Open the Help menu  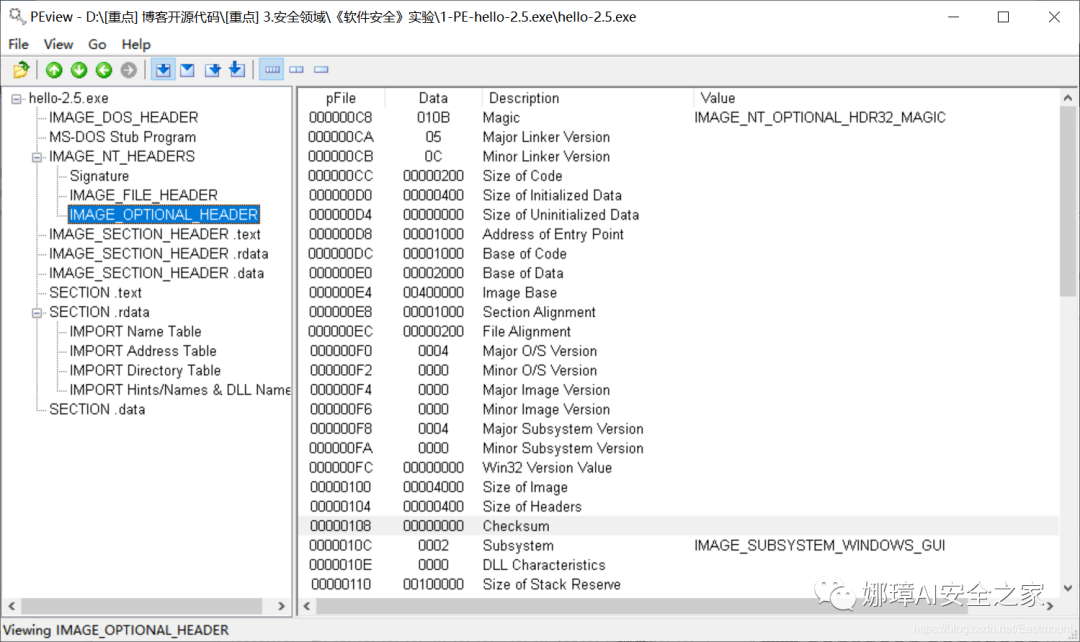tap(136, 44)
